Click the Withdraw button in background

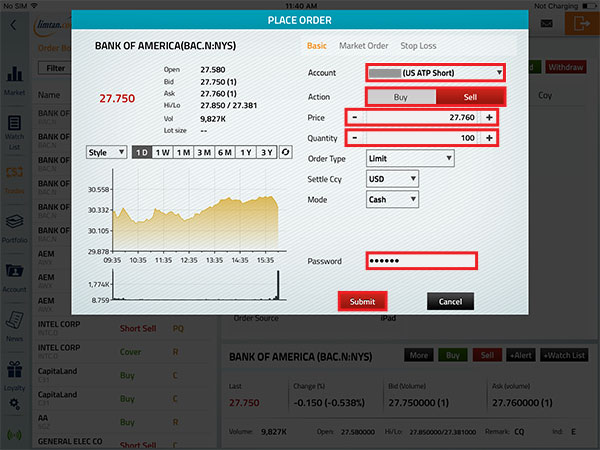pyautogui.click(x=566, y=67)
